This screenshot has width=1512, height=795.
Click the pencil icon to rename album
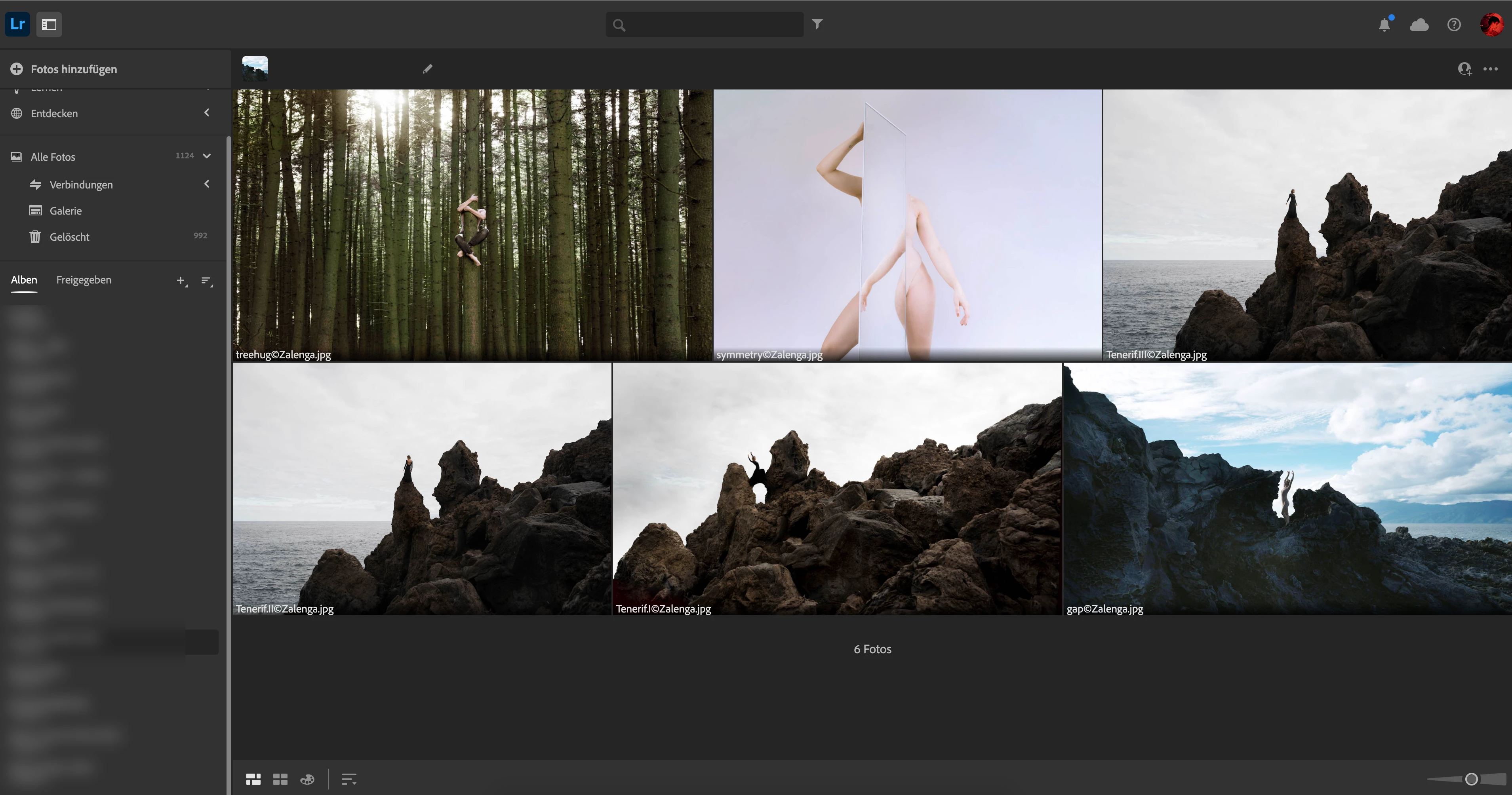coord(427,69)
